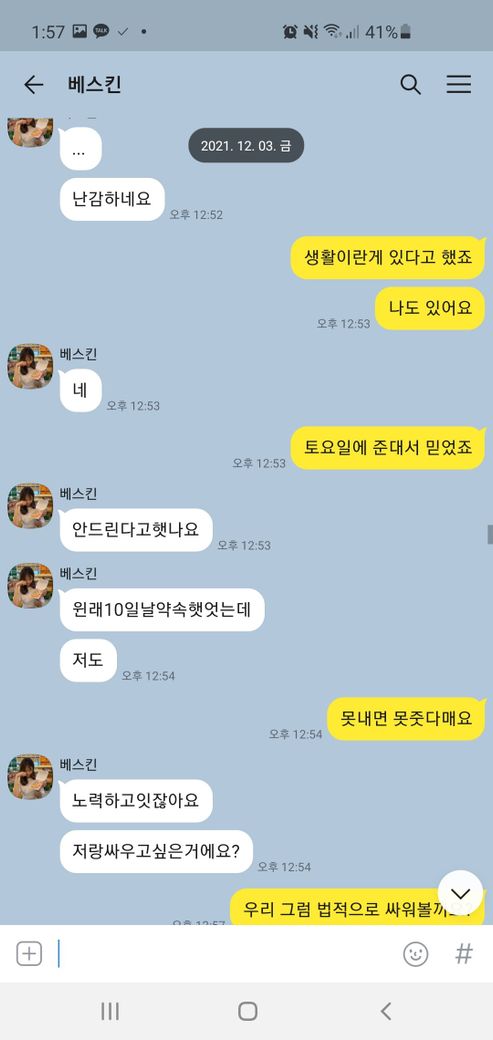This screenshot has width=493, height=1040.
Task: Select the yellow 토요일에 준대서 믿었죠 bubble
Action: click(x=388, y=448)
